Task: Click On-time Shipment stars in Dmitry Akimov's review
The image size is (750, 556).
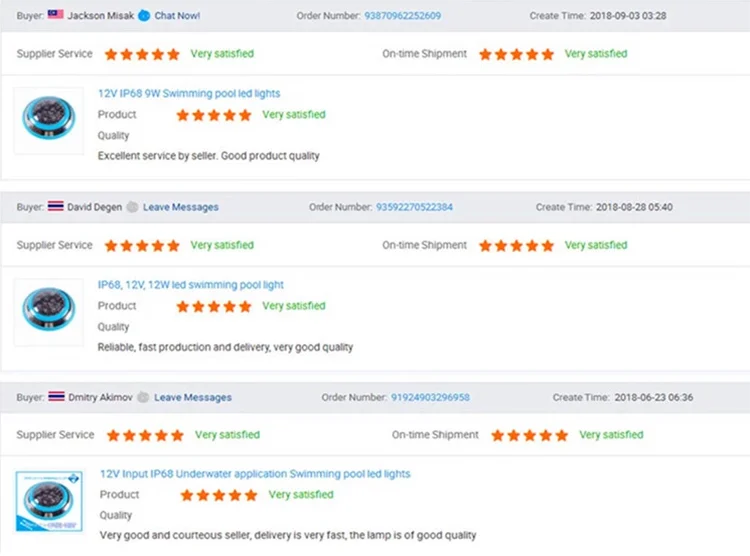Action: coord(530,435)
